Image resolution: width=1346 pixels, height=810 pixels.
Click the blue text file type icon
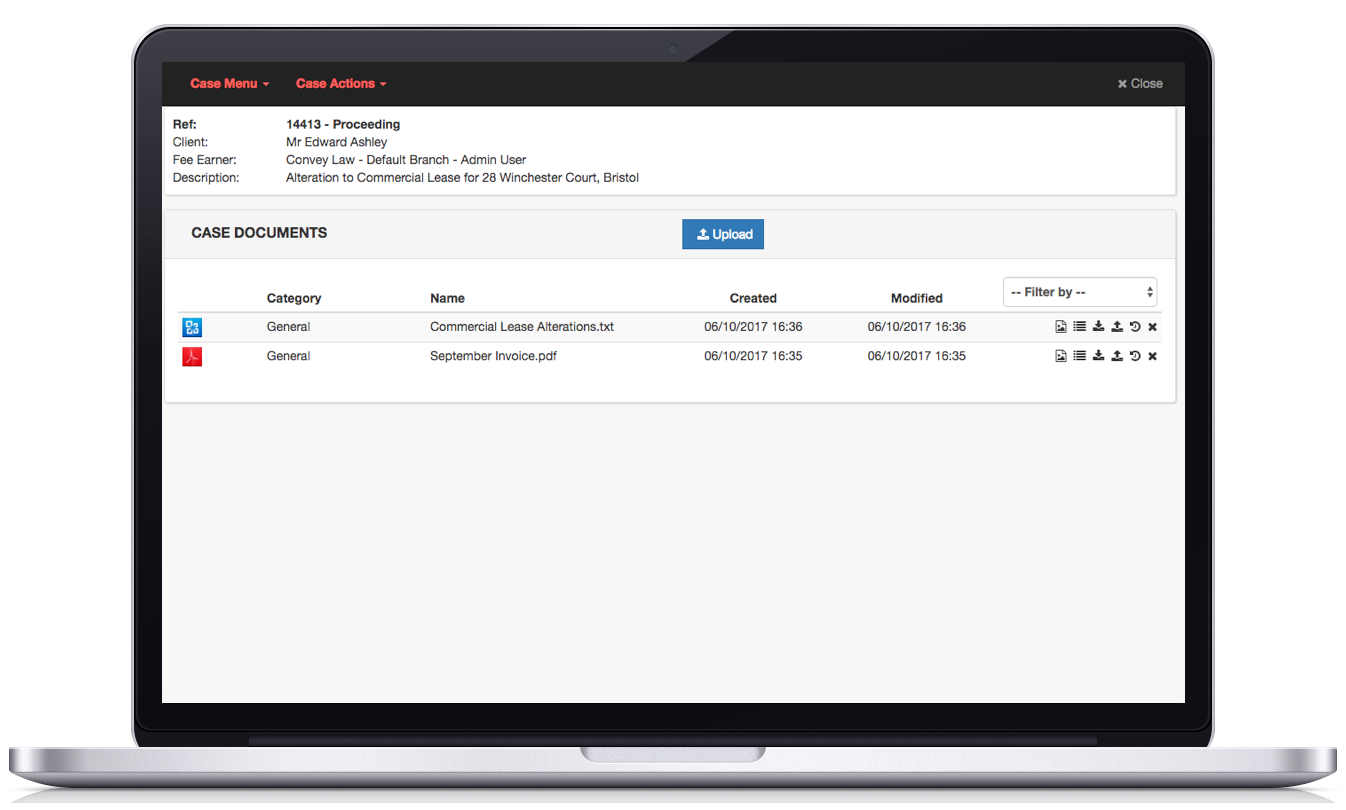pos(192,327)
